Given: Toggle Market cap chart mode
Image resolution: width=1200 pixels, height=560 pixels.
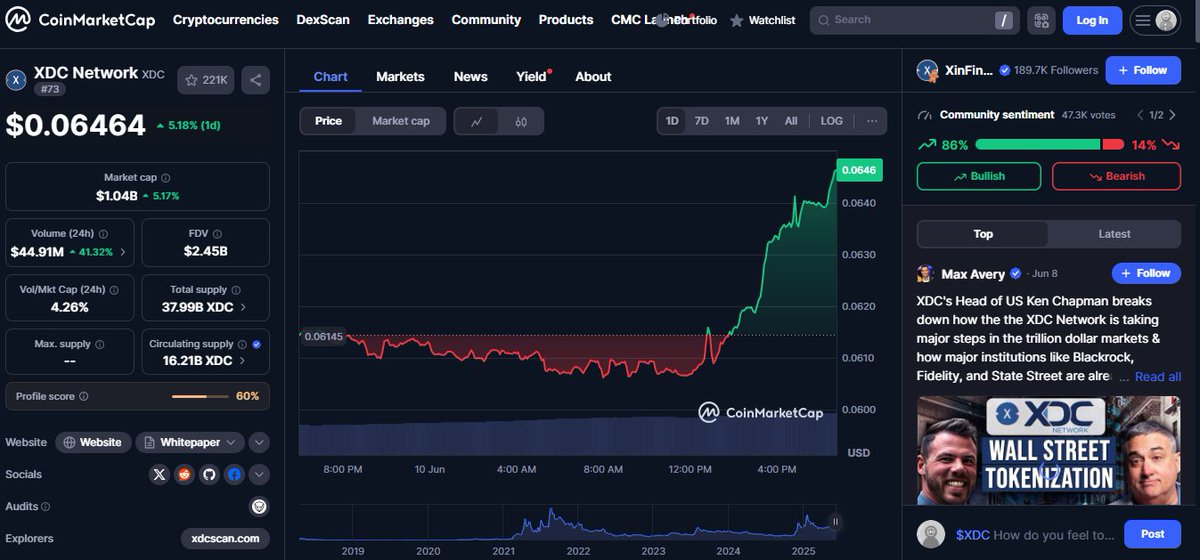Looking at the screenshot, I should (x=401, y=121).
